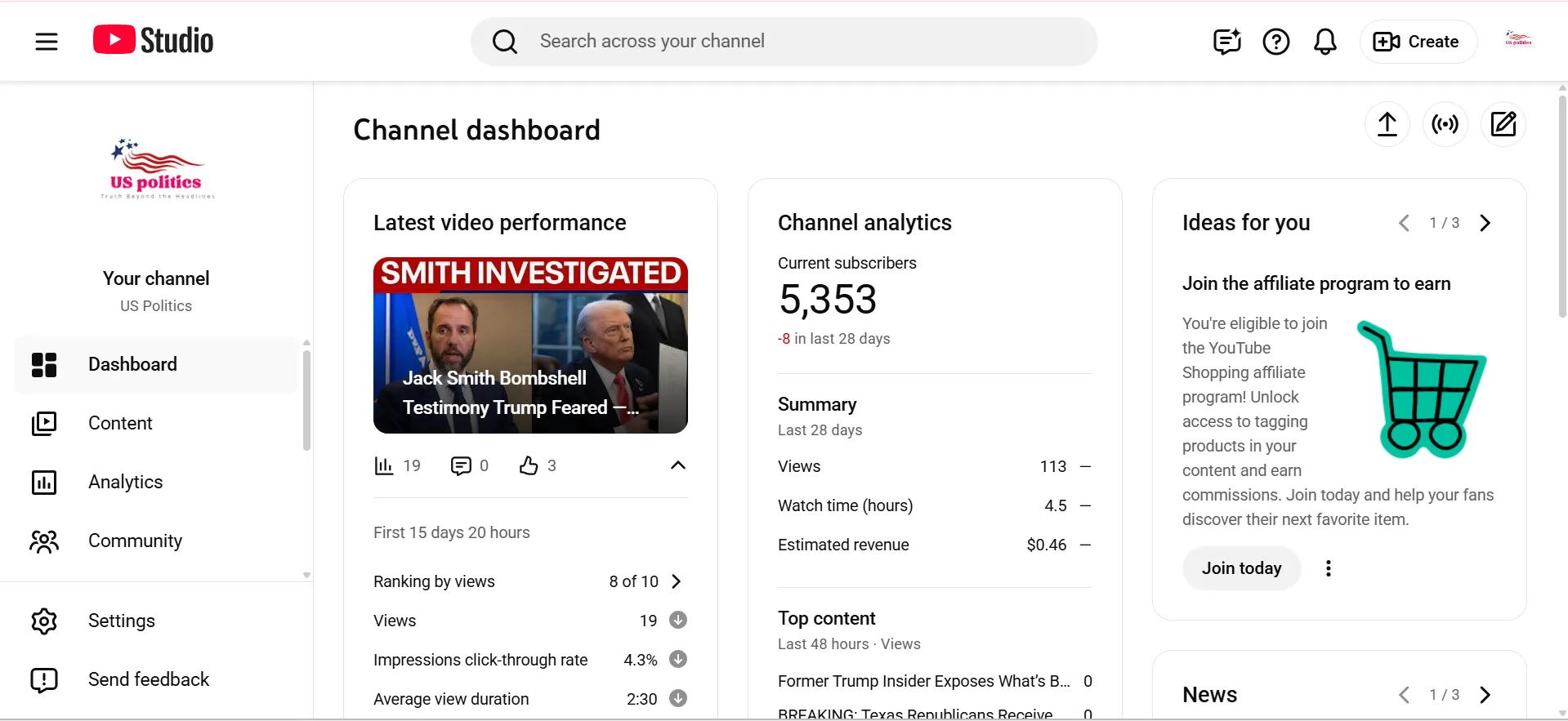Open the hamburger navigation menu
The image size is (1568, 721).
click(47, 41)
